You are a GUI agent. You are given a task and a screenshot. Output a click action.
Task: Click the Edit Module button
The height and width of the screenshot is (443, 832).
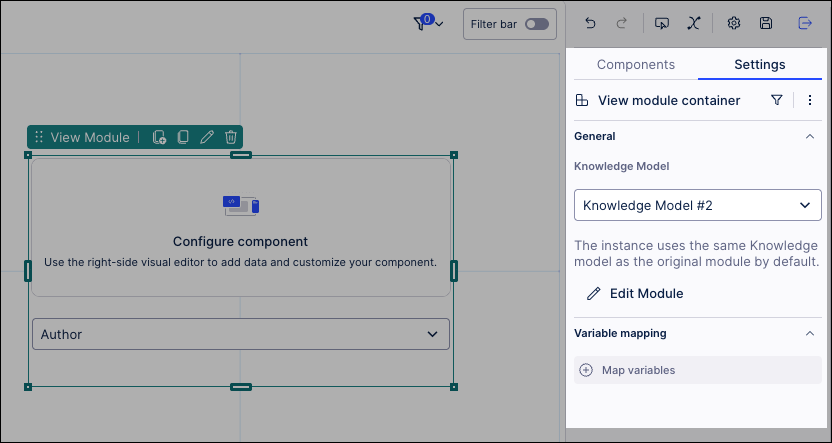pyautogui.click(x=636, y=293)
